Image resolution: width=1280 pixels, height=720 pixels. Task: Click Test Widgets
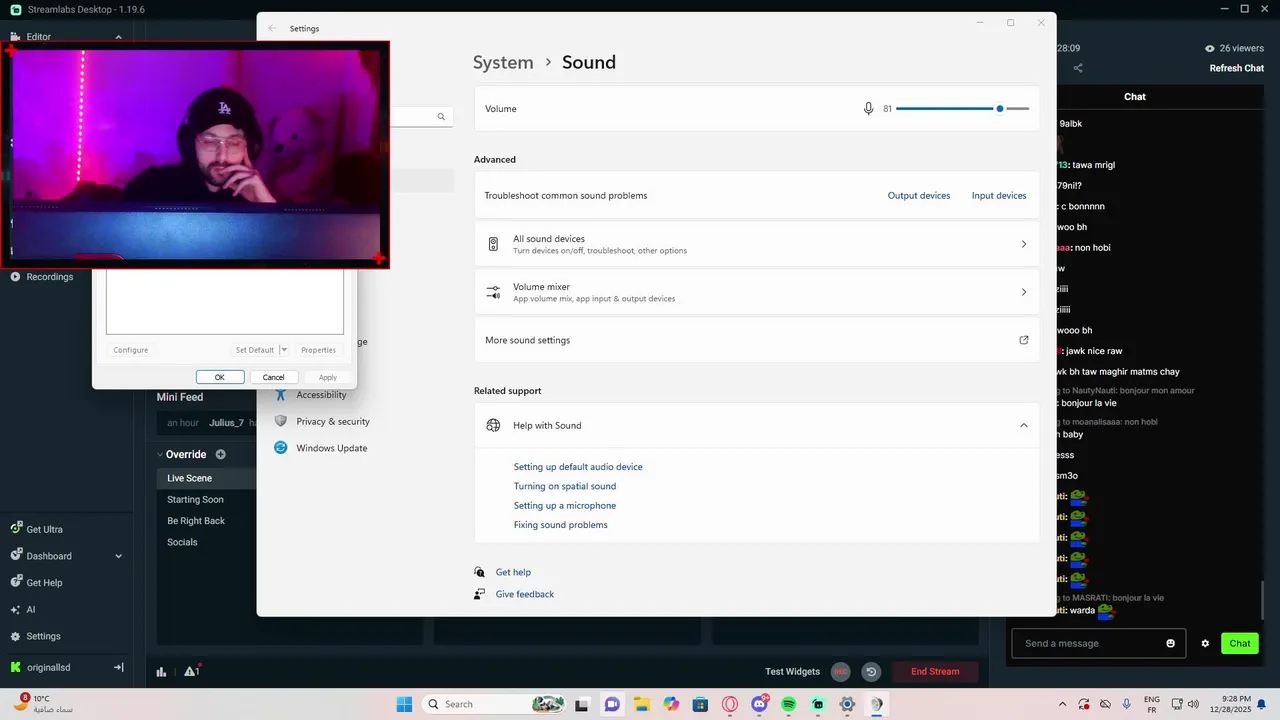click(792, 672)
